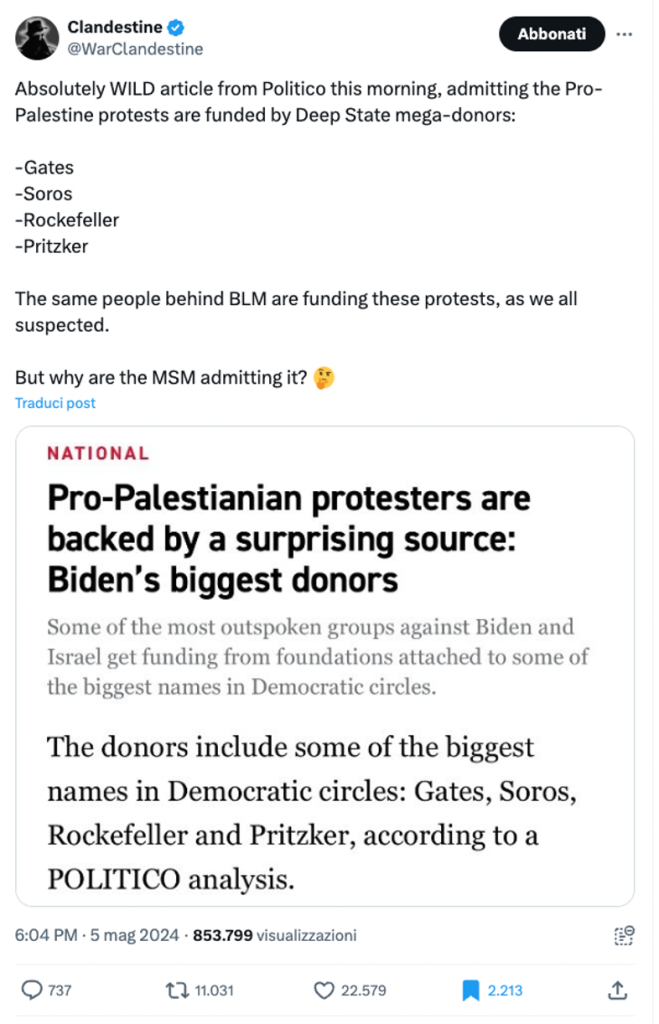
Task: Toggle the blue bookmark icon
Action: pos(470,990)
